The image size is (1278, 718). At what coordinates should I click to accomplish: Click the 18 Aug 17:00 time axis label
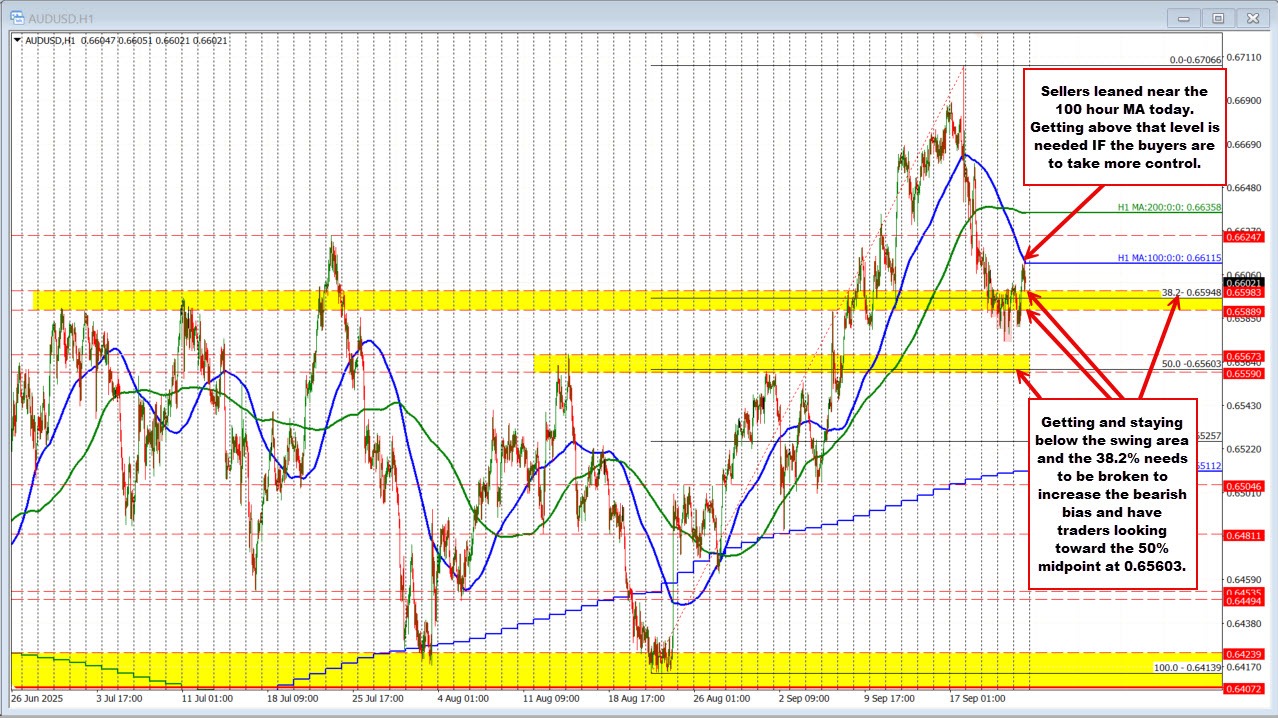tap(638, 699)
